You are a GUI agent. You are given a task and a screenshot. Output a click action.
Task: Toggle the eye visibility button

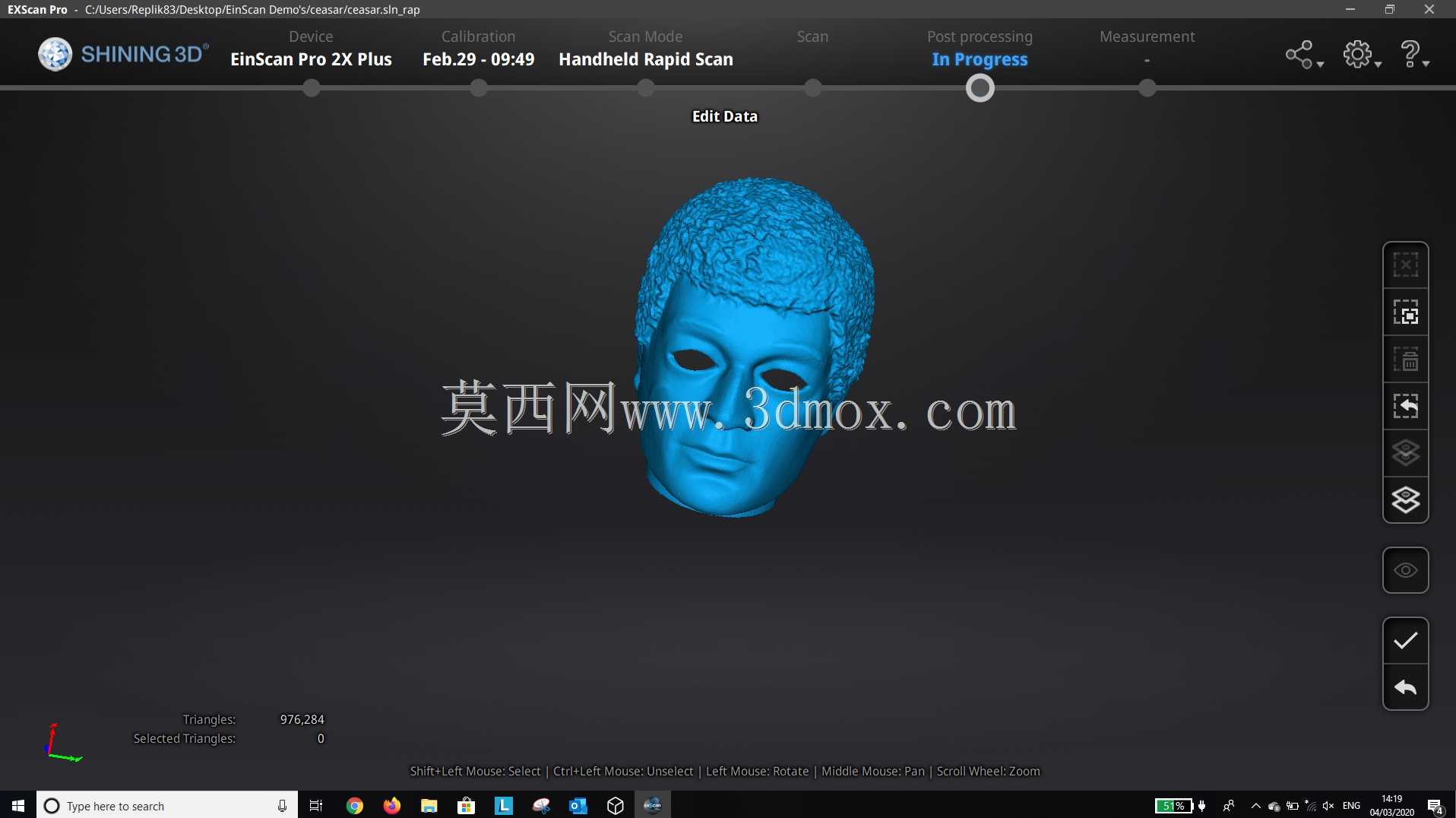[x=1405, y=570]
